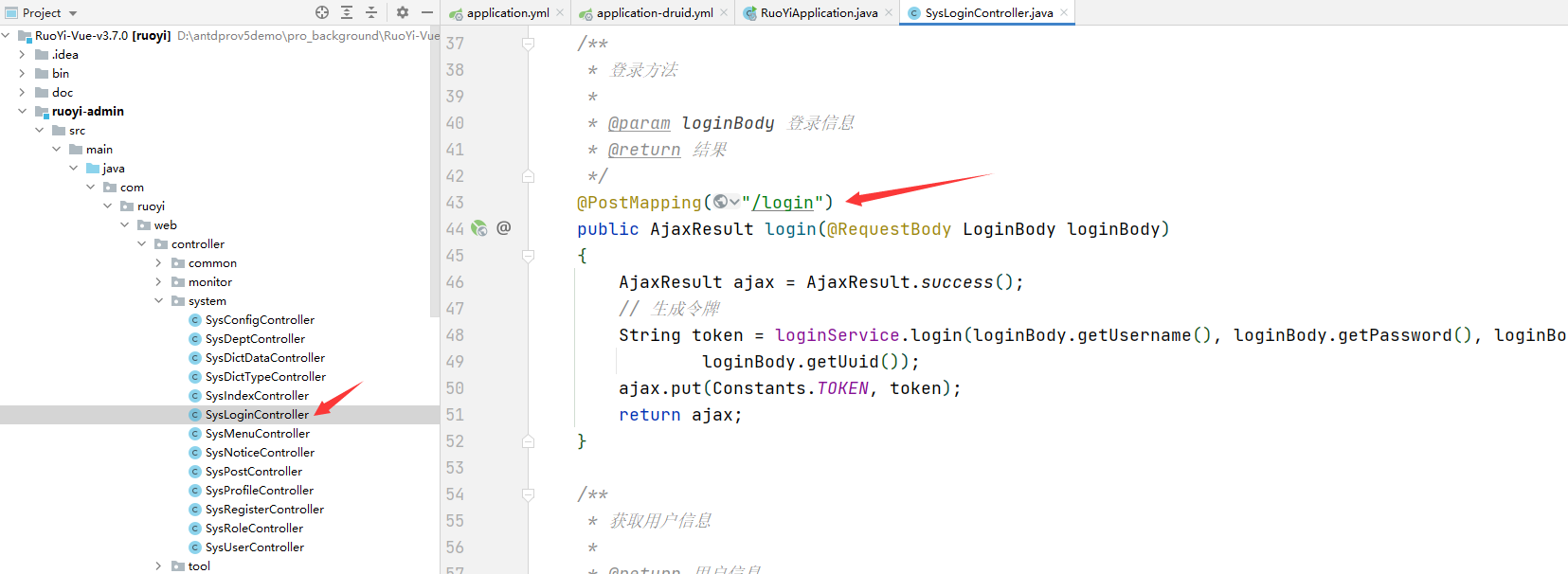
Task: Open SysRoleController class
Action: (254, 528)
